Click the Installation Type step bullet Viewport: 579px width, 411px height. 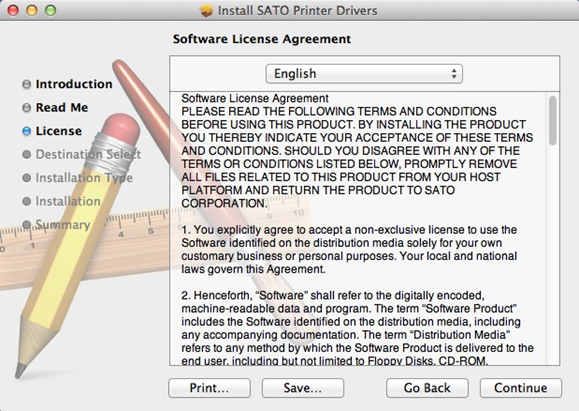tap(27, 178)
